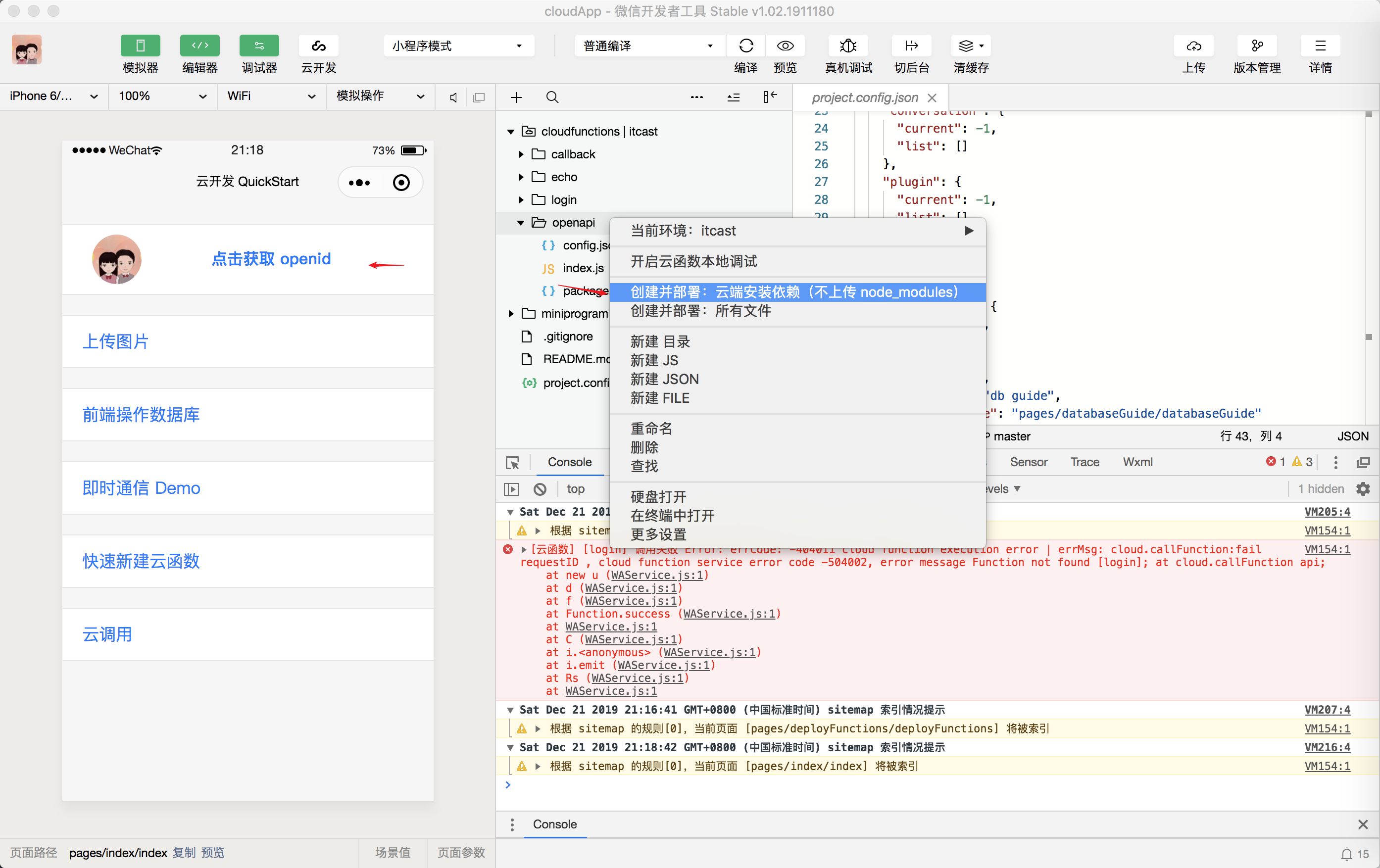
Task: Collapse the openapi folder
Action: tap(520, 223)
